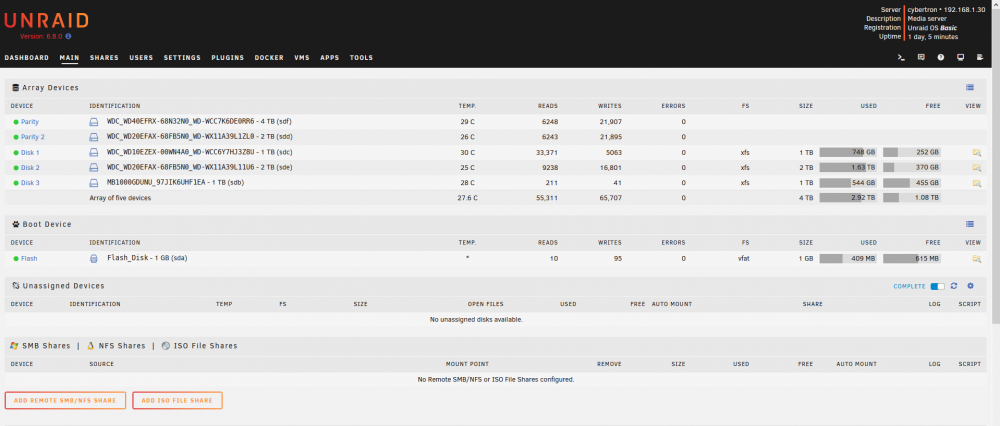
Task: Open the TOOLS tab
Action: click(x=361, y=58)
